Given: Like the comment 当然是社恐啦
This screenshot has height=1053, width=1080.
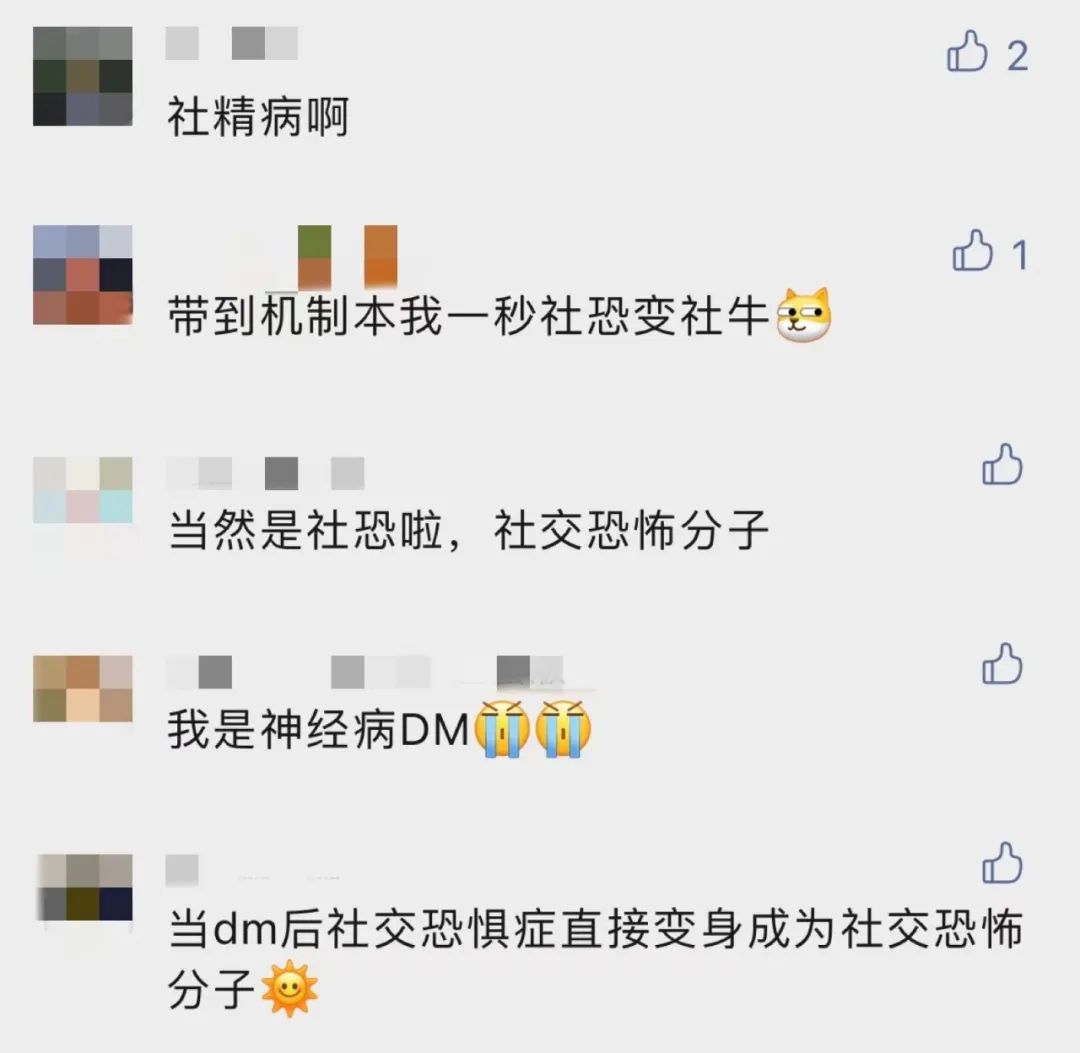Looking at the screenshot, I should click(1002, 463).
